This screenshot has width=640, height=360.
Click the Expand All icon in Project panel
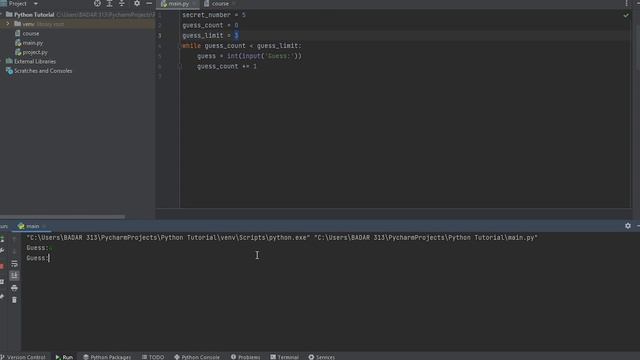(109, 4)
